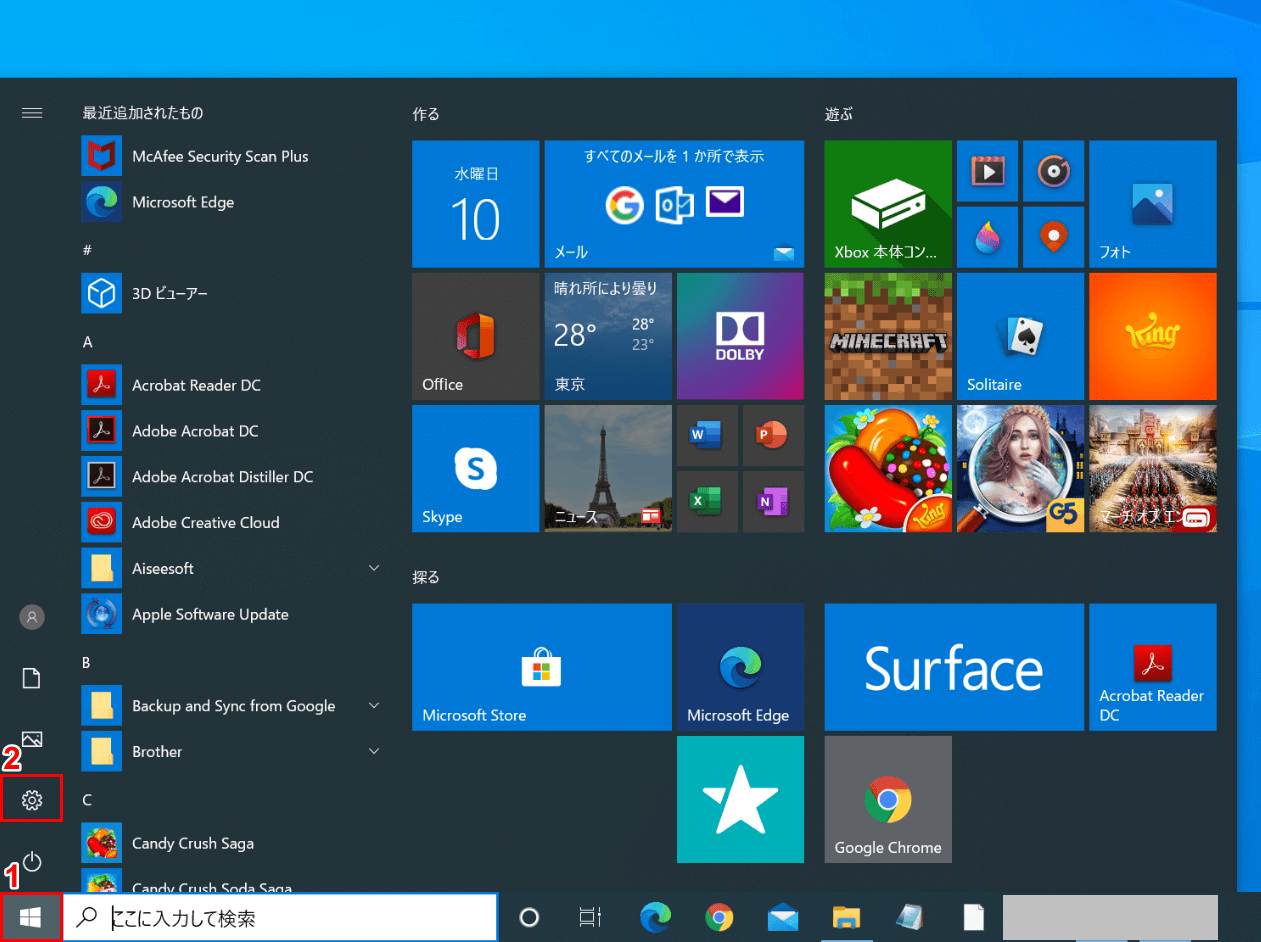Image resolution: width=1261 pixels, height=942 pixels.
Task: Open the Solitaire tile
Action: [1020, 336]
